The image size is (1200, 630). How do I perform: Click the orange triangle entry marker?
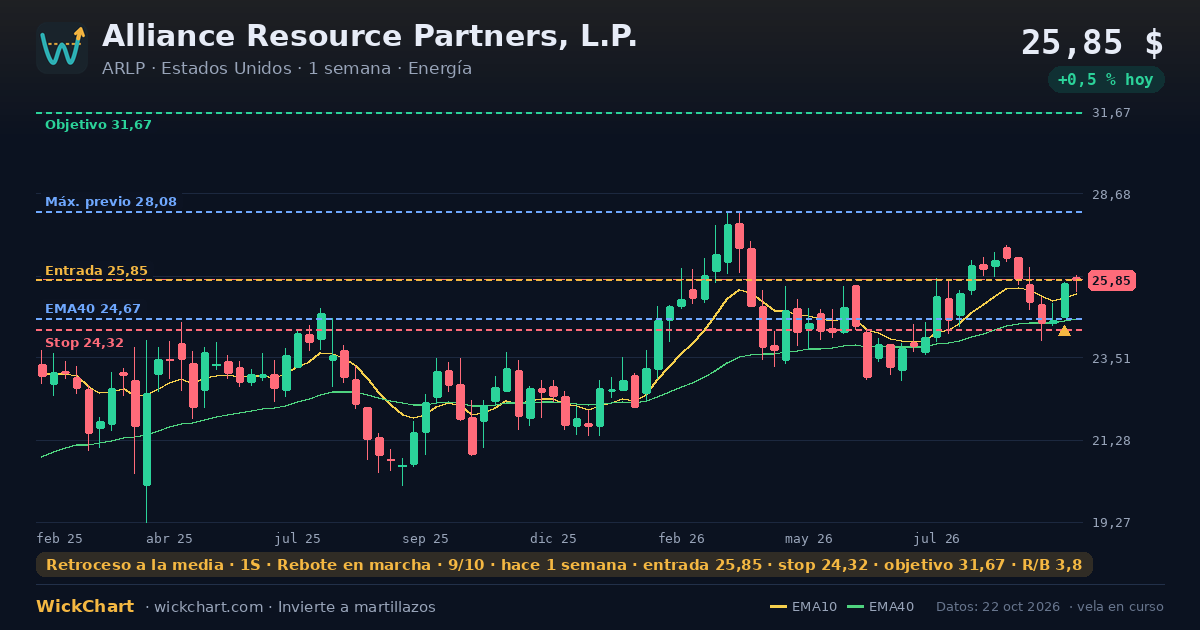point(1064,330)
